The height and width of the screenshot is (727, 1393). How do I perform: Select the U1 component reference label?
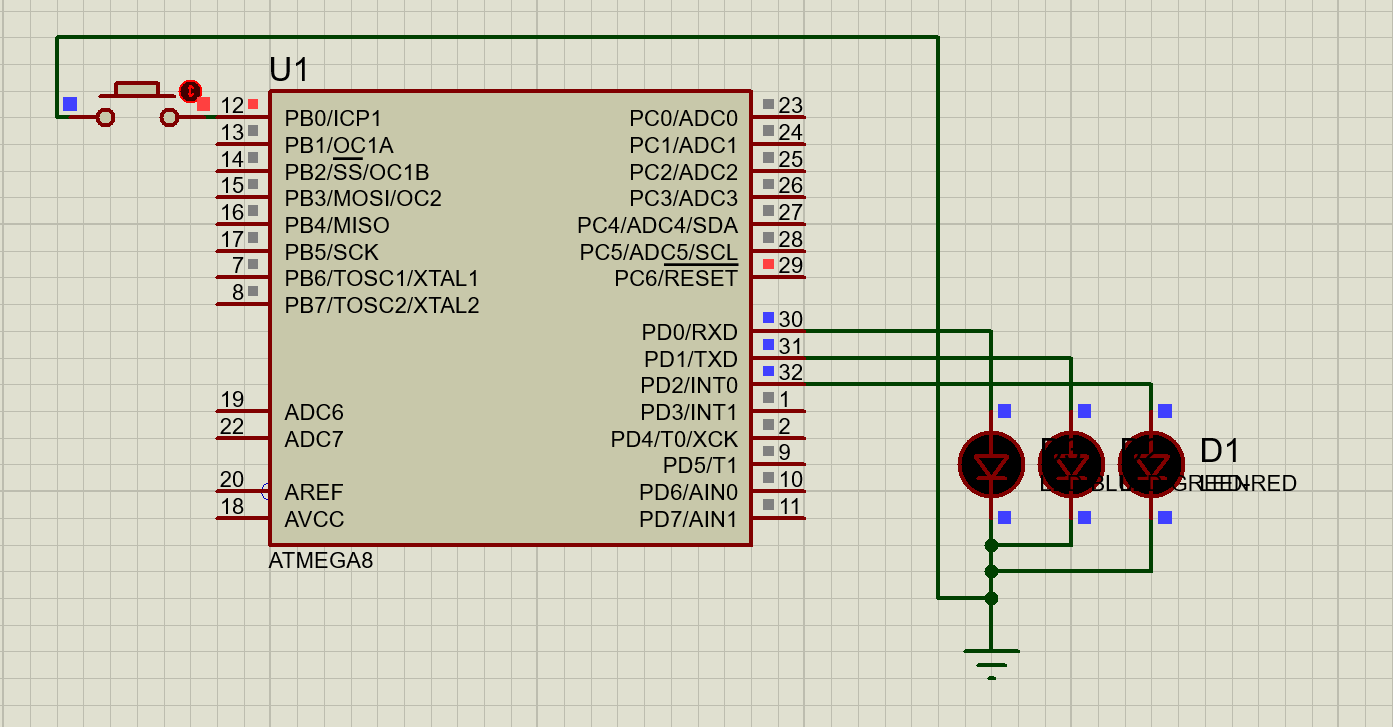click(289, 69)
